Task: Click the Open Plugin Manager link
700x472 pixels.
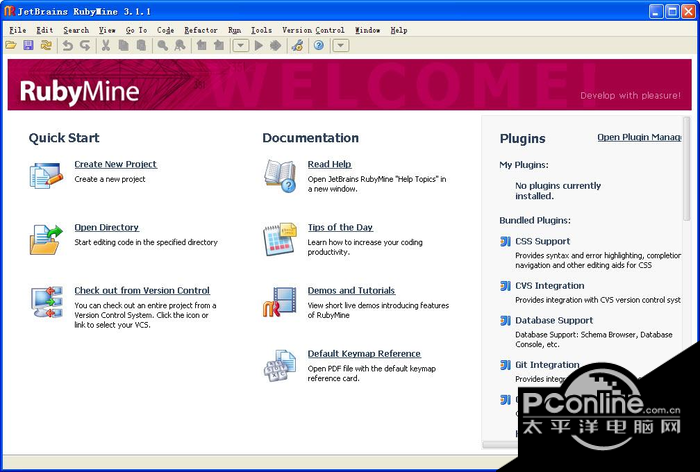Action: (638, 137)
